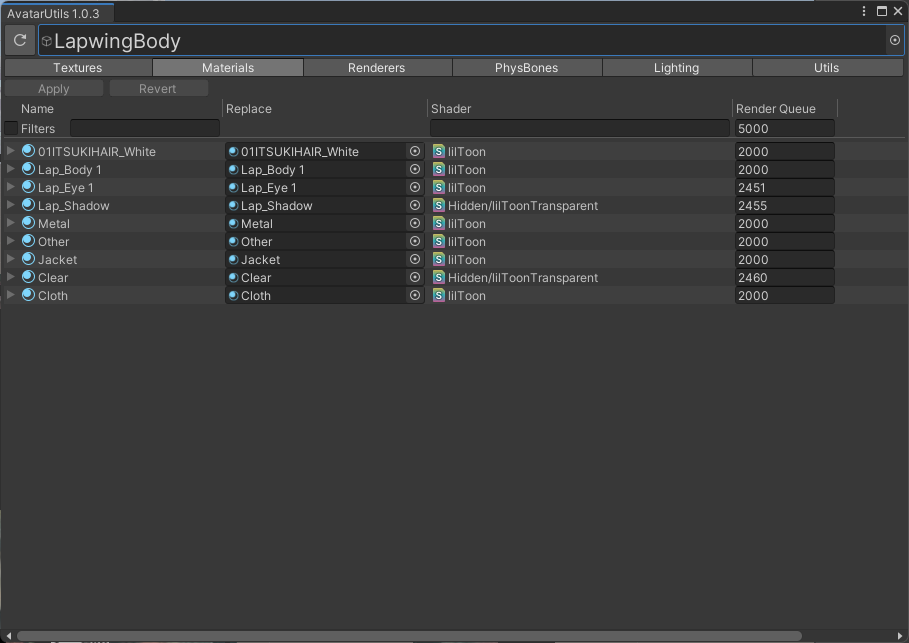Click shader icon for Clear material row
909x643 pixels.
(439, 278)
